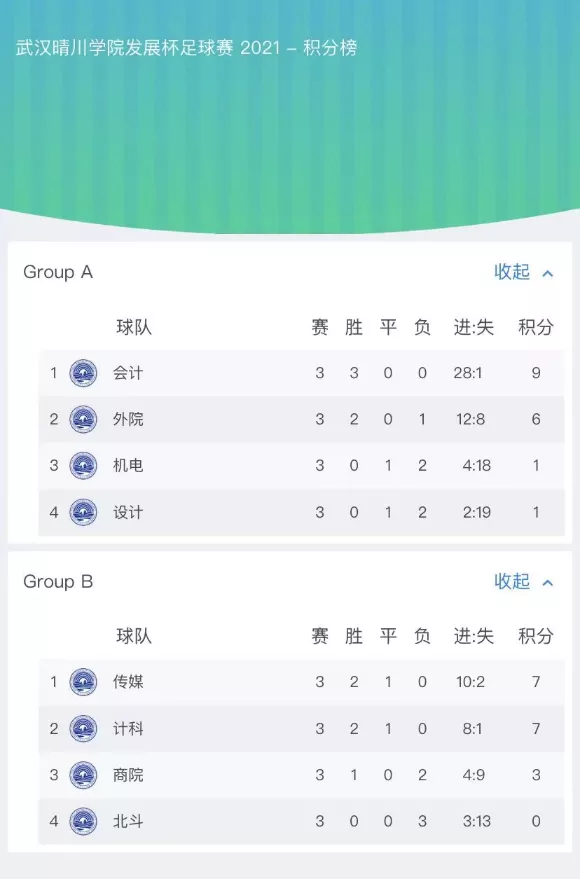Click the 商院 team badge icon
This screenshot has width=580, height=879.
pyautogui.click(x=83, y=775)
